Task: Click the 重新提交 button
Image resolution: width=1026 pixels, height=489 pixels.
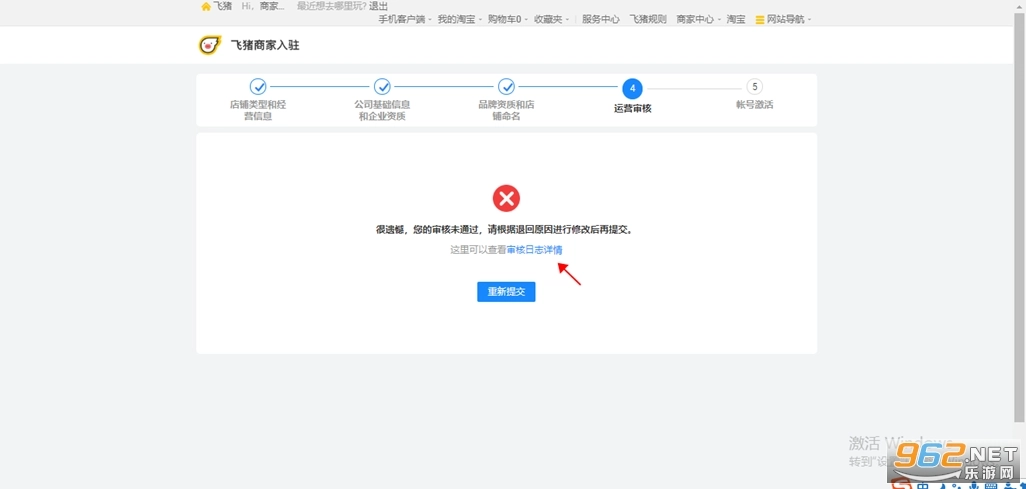Action: [x=506, y=291]
